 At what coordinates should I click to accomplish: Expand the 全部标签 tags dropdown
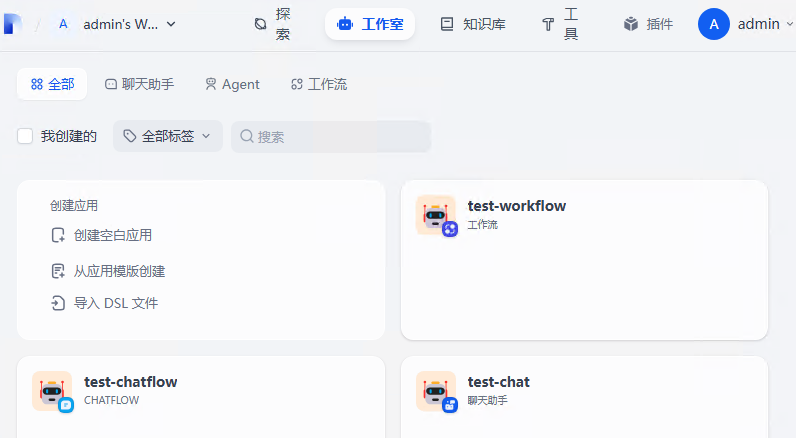168,136
